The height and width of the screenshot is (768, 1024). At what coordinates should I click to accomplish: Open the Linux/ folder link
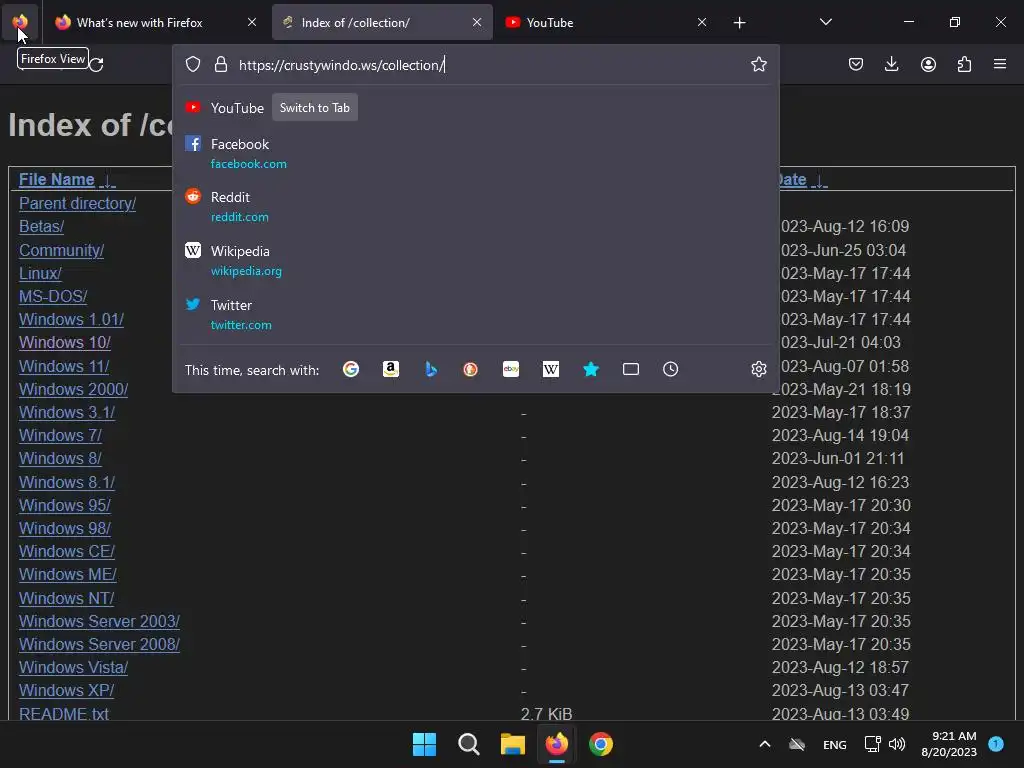point(40,274)
